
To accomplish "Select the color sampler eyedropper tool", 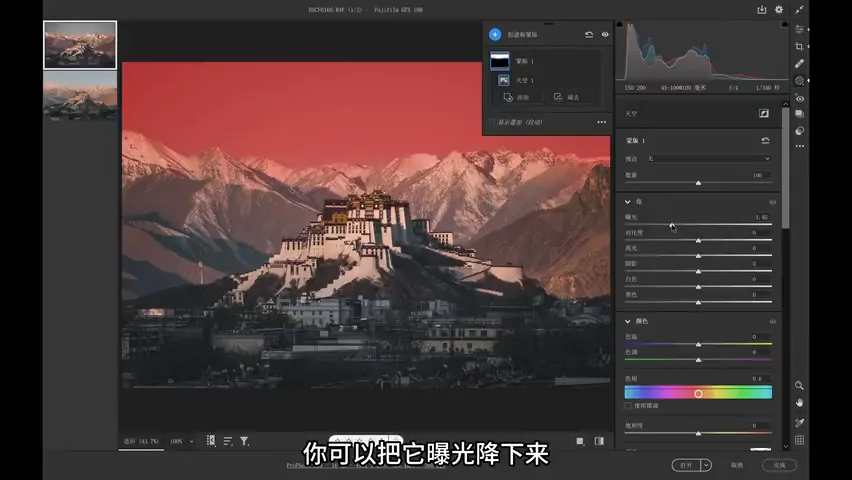I will tap(799, 423).
